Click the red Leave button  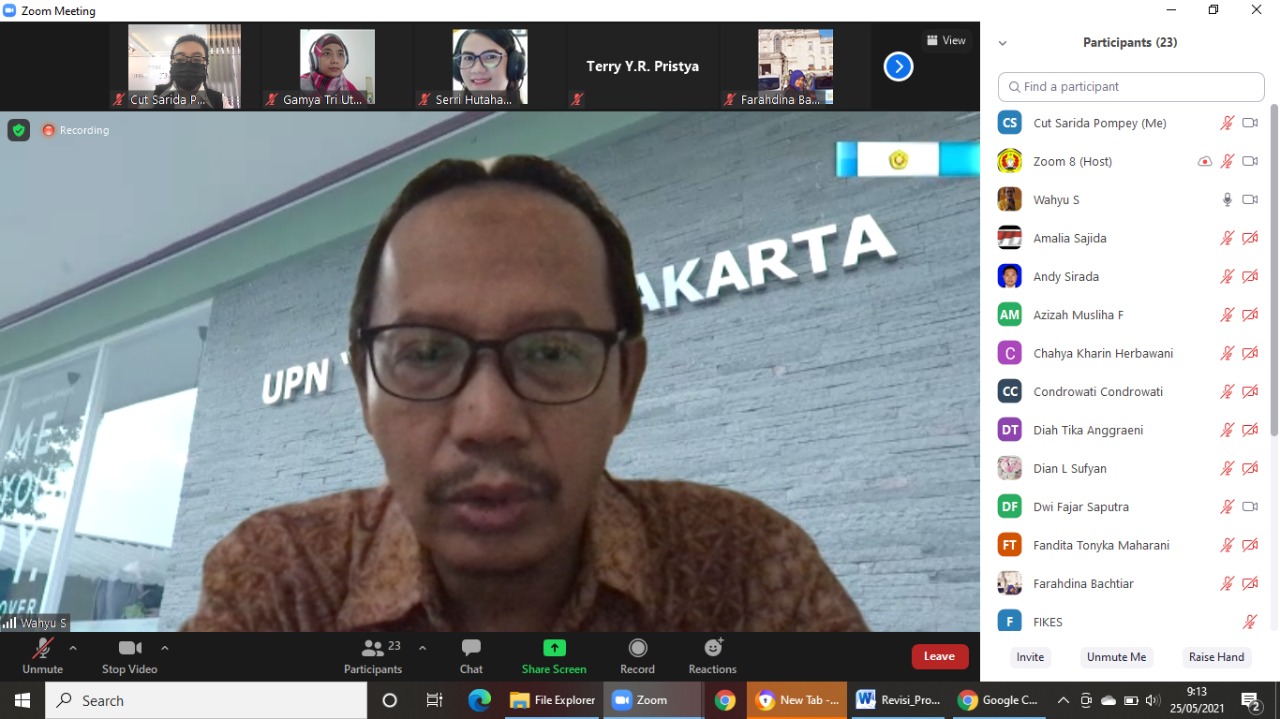coord(939,656)
